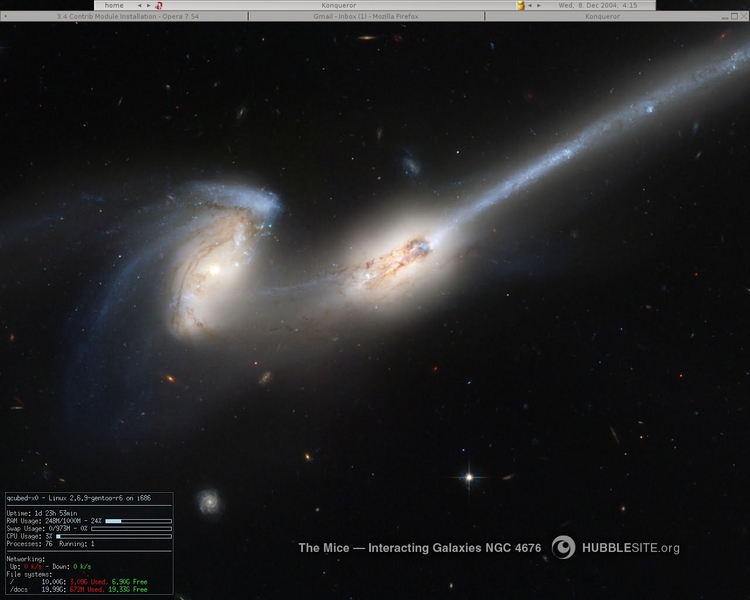The height and width of the screenshot is (600, 750).
Task: Click the Swap Usage bar
Action: click(x=130, y=529)
